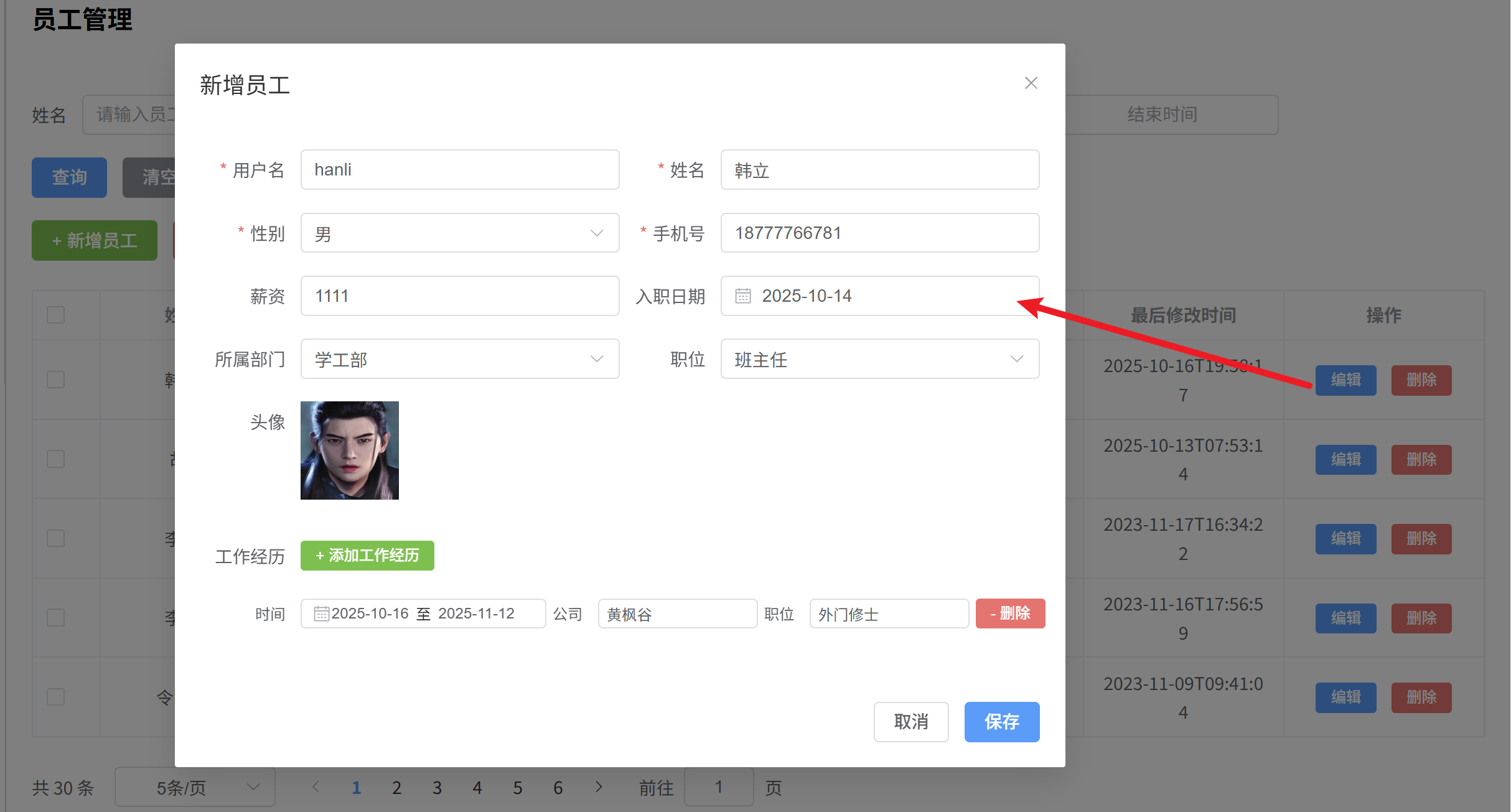This screenshot has width=1511, height=812.
Task: Go to page 3 in pagination
Action: click(437, 788)
